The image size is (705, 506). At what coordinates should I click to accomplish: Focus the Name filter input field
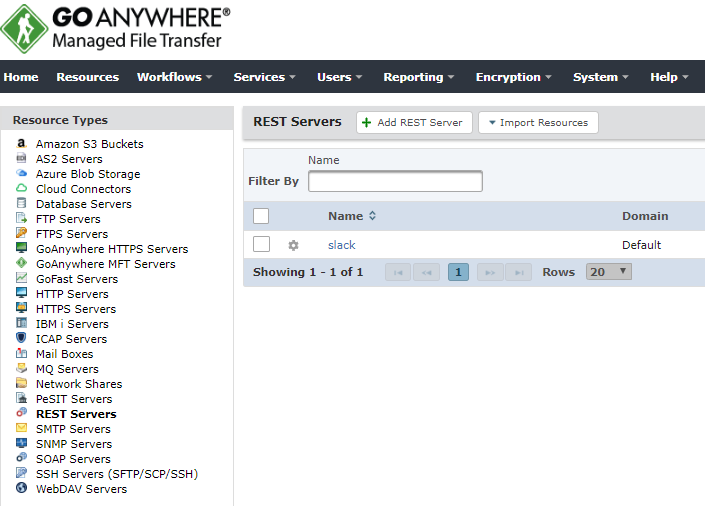point(395,181)
